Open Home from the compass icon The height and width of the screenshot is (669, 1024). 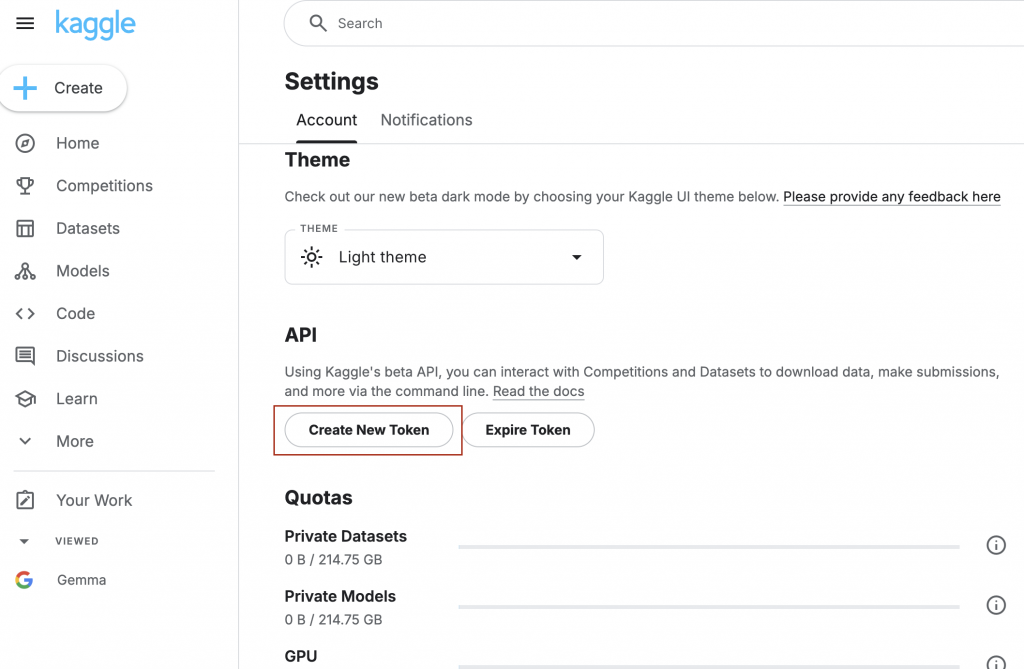click(x=25, y=143)
